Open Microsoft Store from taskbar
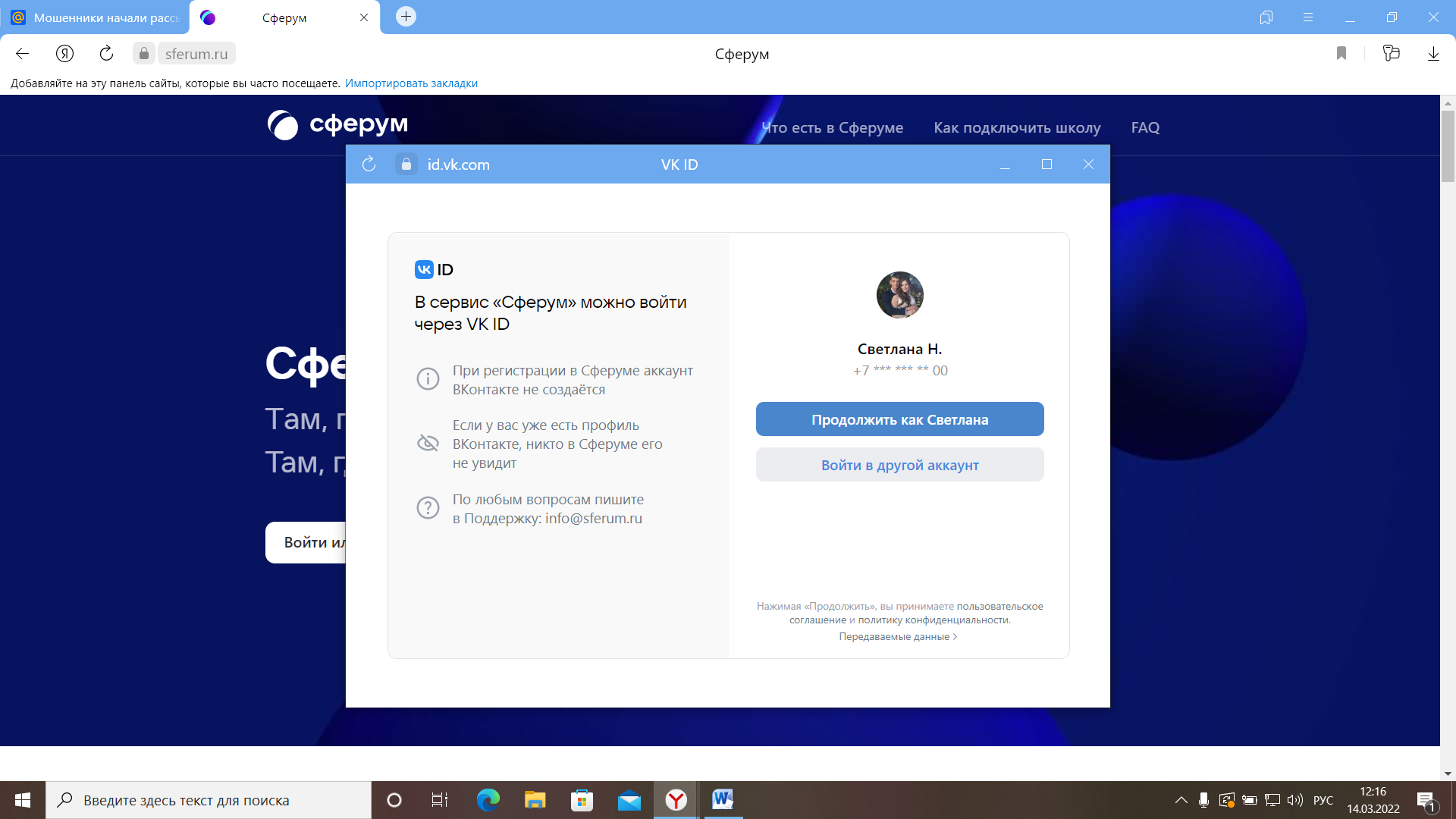 tap(582, 800)
